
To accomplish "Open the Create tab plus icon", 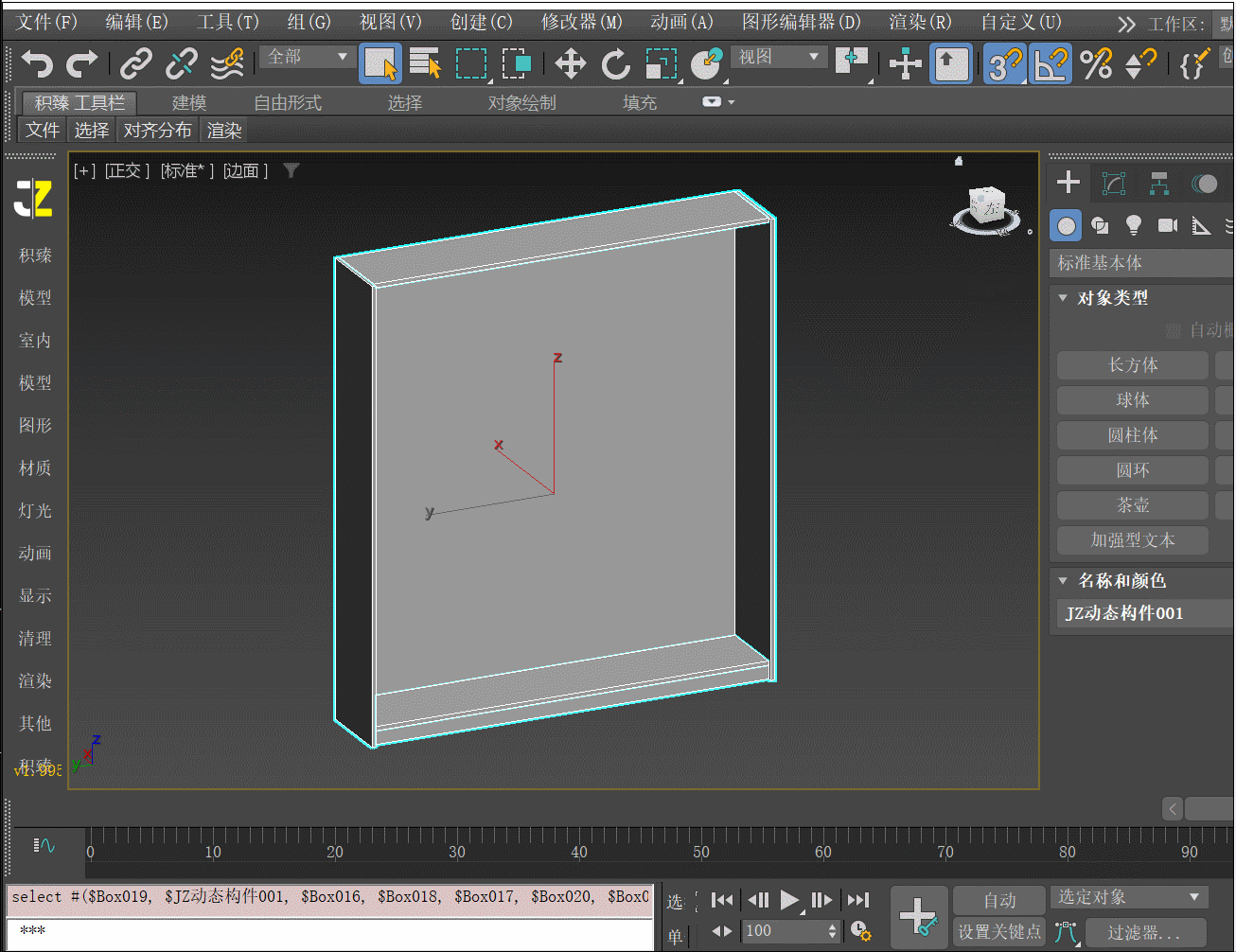I will pos(1068,182).
